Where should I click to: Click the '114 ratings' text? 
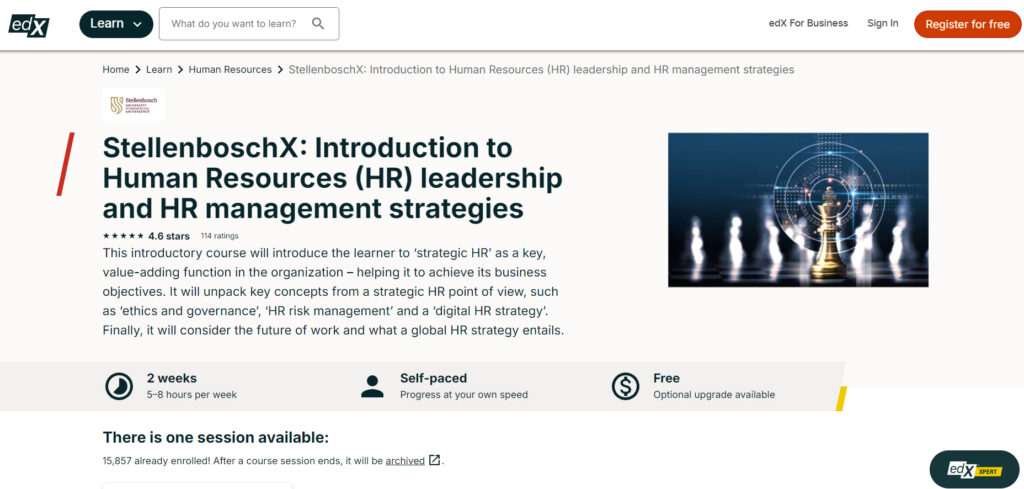coord(219,236)
